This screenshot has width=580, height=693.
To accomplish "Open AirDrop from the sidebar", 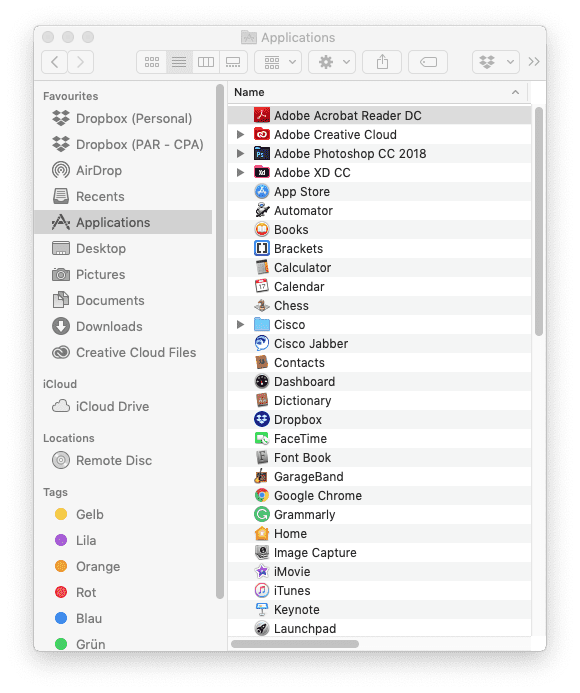I will pyautogui.click(x=123, y=171).
